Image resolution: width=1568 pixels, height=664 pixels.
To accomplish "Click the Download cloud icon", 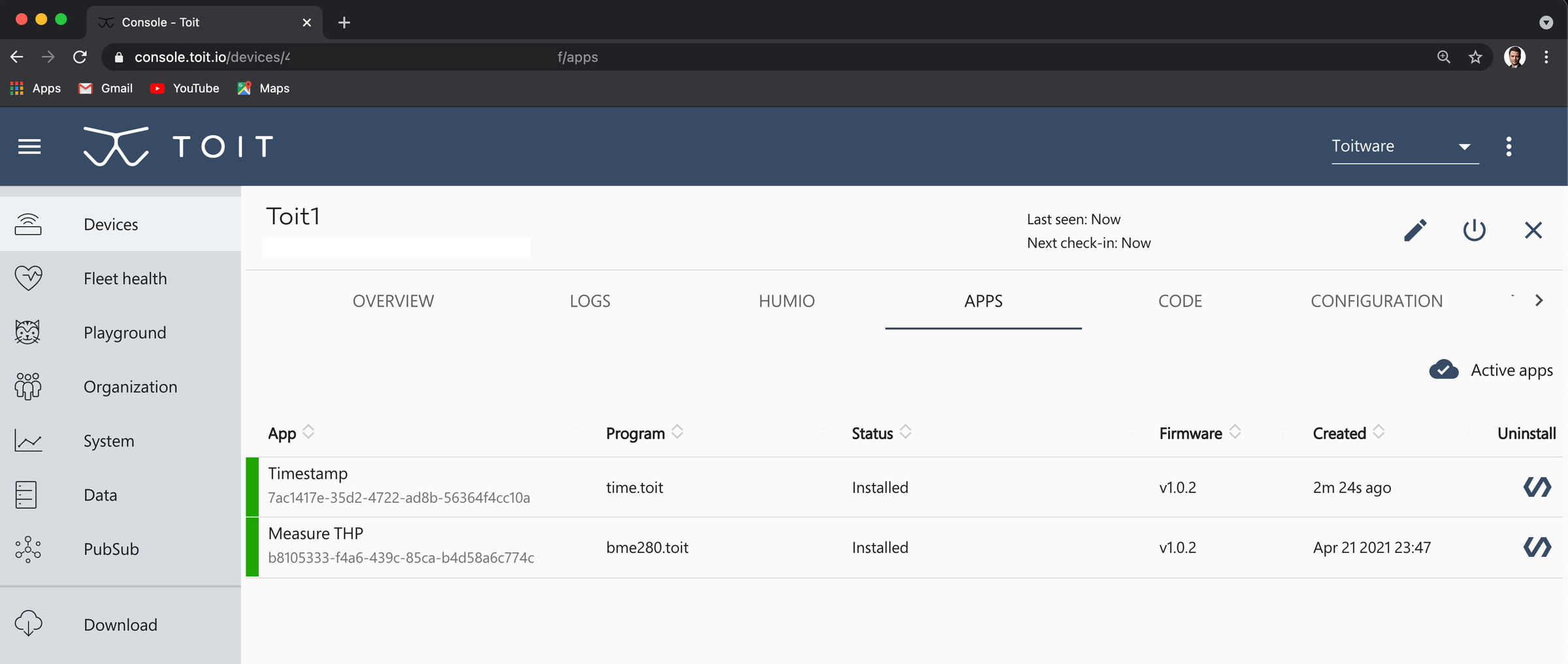I will [27, 623].
